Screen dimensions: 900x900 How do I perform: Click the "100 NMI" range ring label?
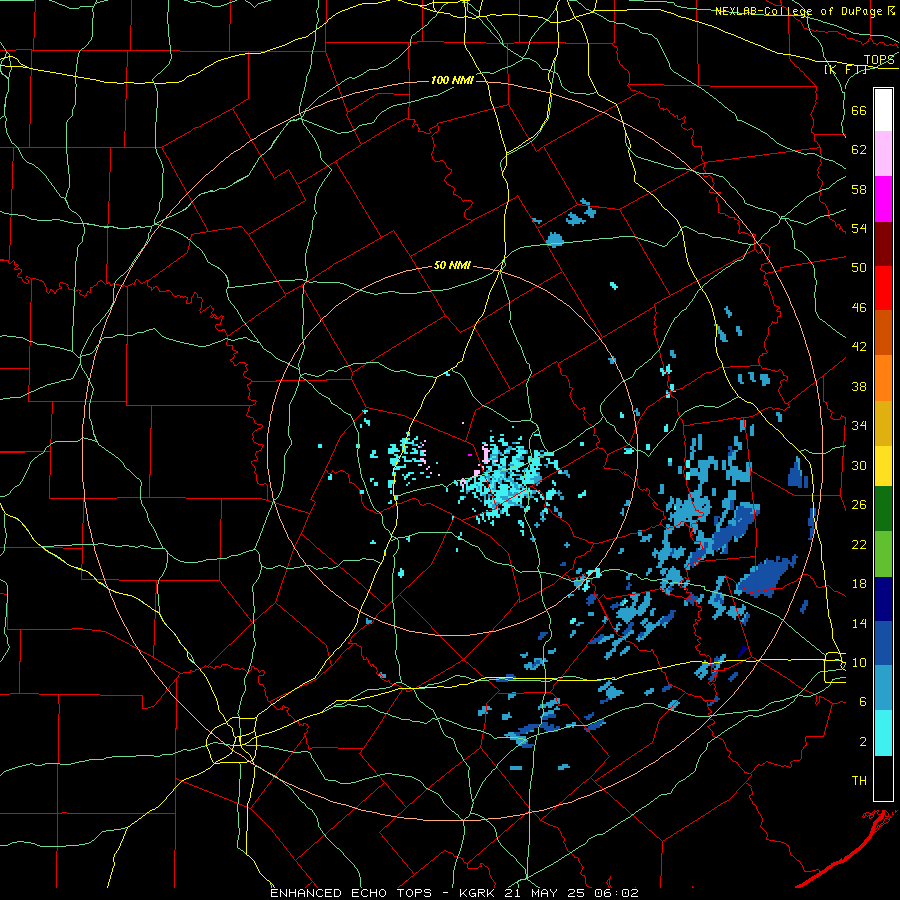(x=452, y=80)
